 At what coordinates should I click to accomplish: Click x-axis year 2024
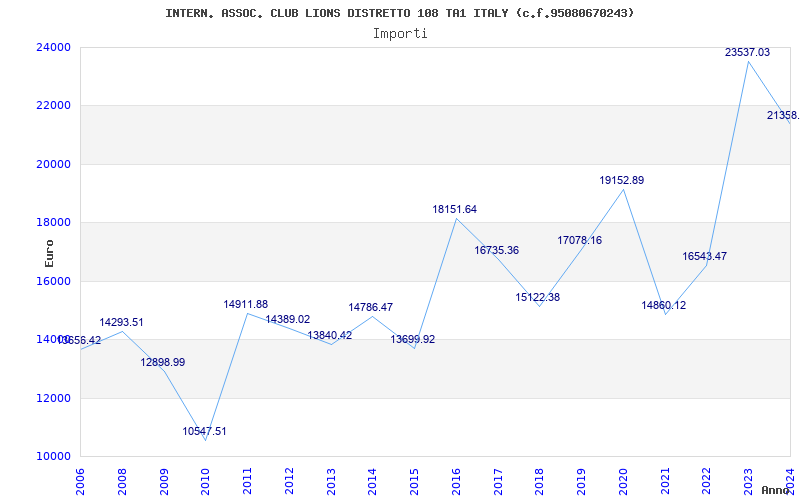790,482
